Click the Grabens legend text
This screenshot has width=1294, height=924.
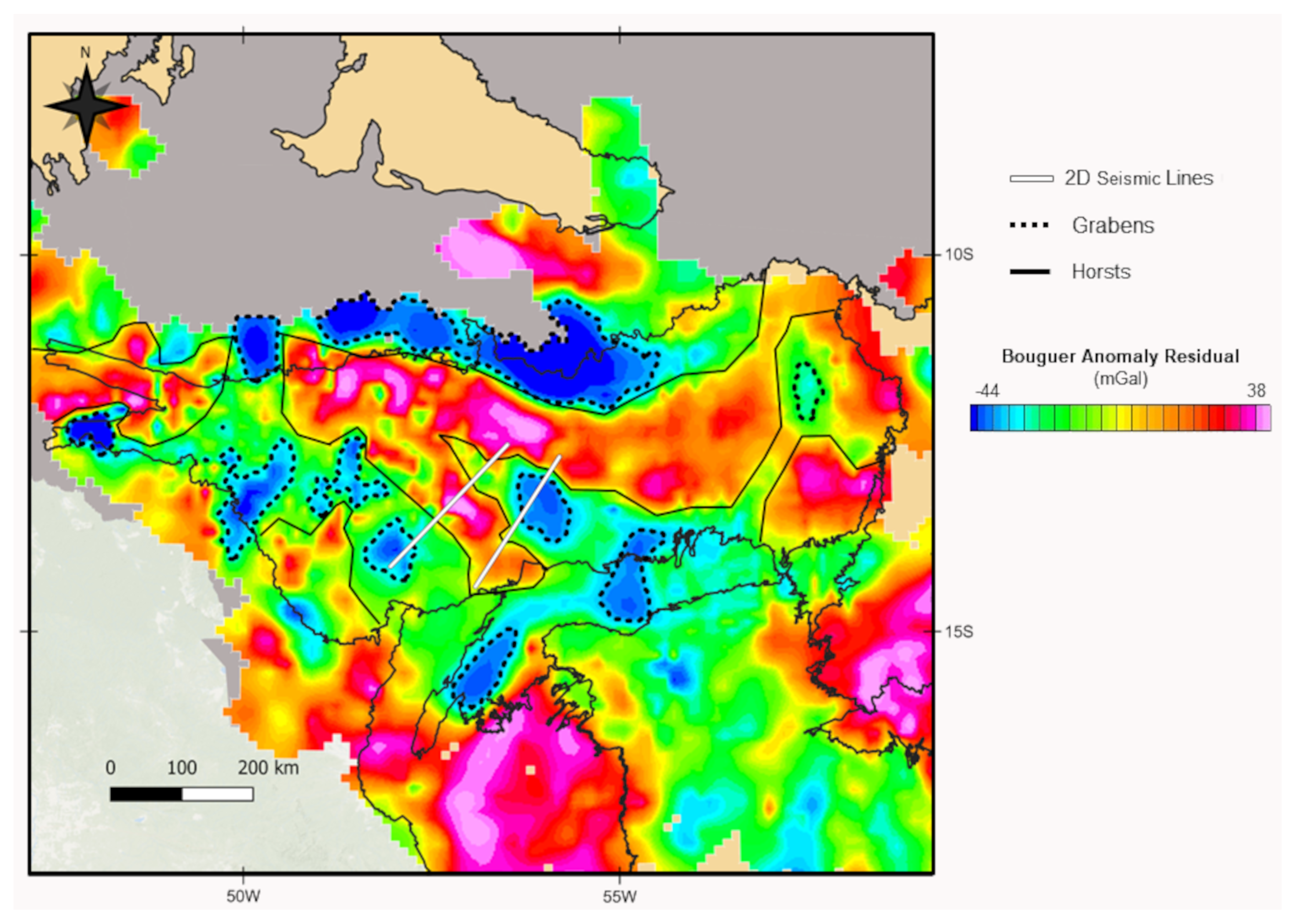point(1113,226)
